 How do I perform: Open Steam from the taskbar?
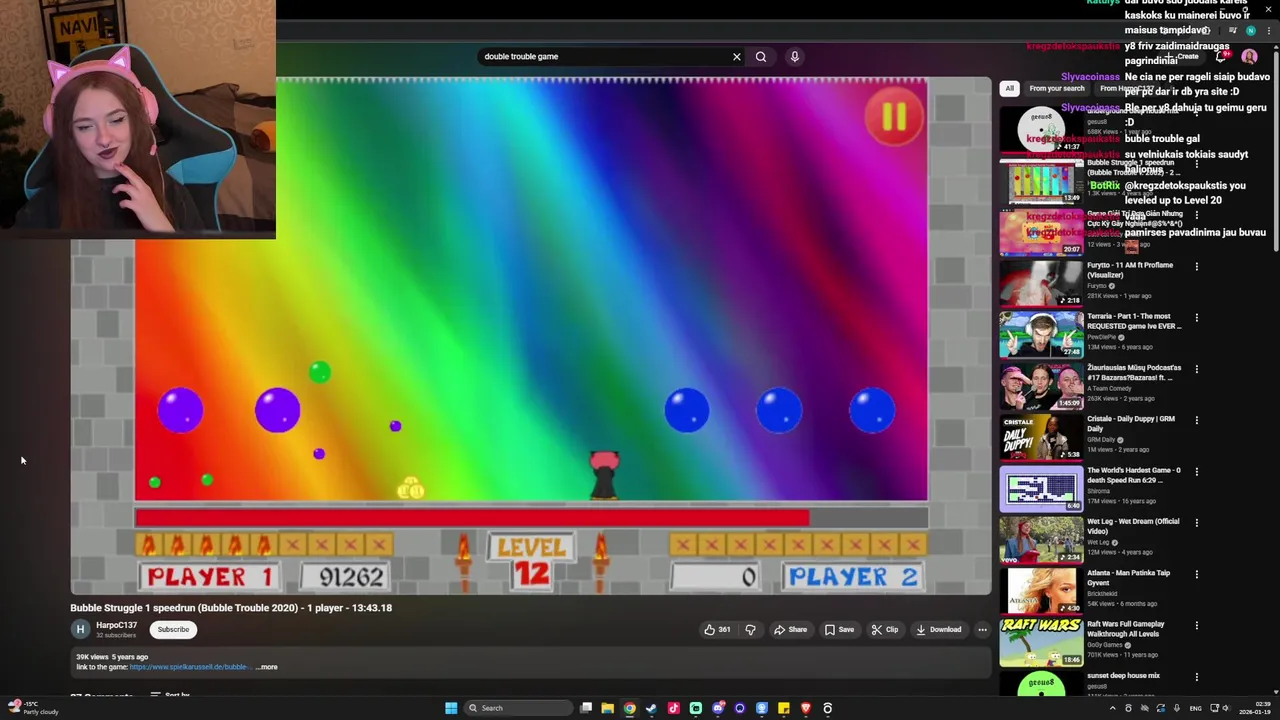point(651,708)
